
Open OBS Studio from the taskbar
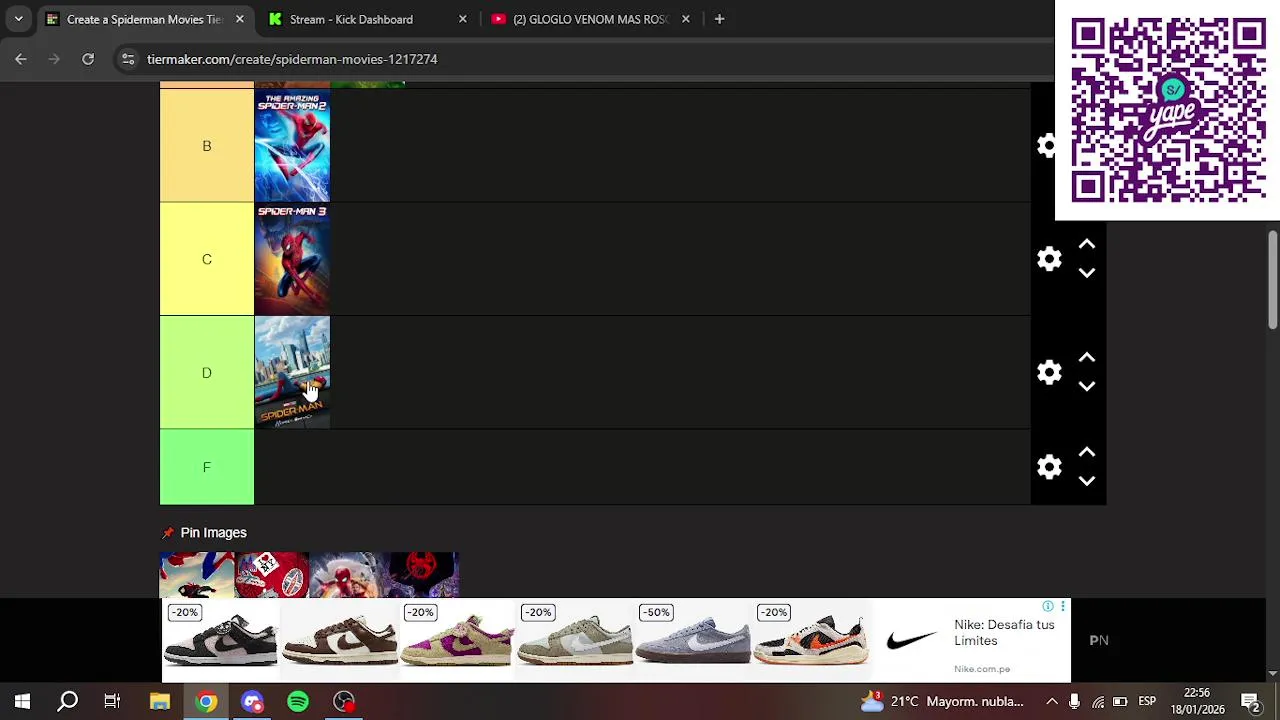(344, 702)
